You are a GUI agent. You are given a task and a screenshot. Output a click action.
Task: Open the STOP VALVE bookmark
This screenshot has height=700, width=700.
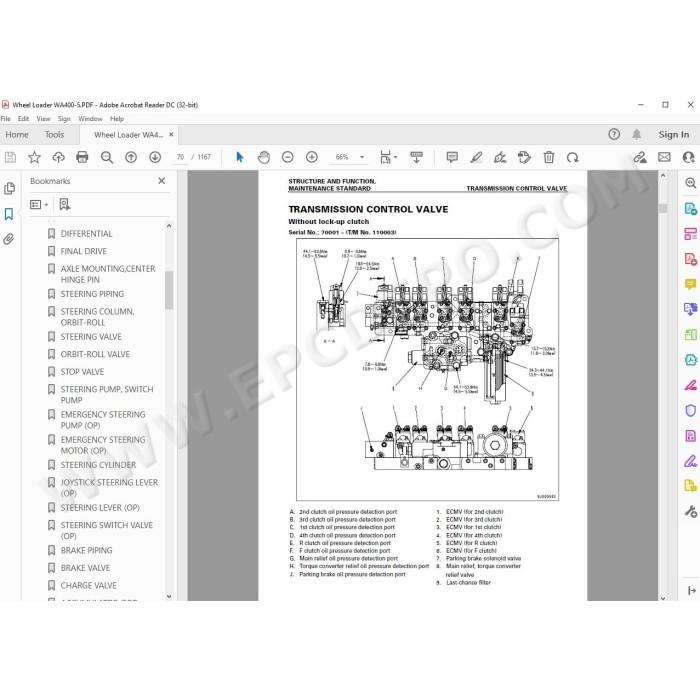(x=82, y=371)
